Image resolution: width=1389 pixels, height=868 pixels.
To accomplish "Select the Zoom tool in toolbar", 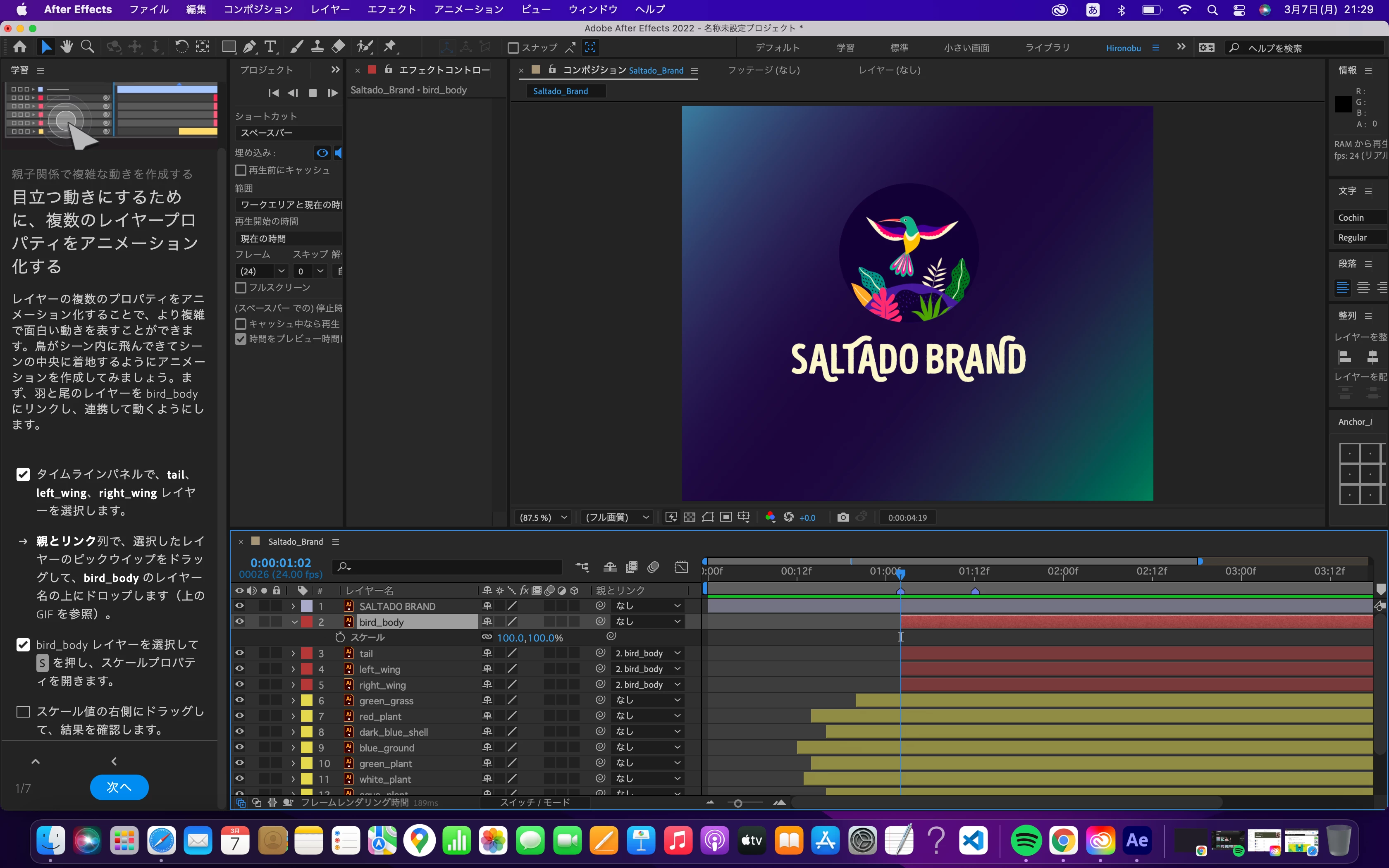I will click(87, 47).
